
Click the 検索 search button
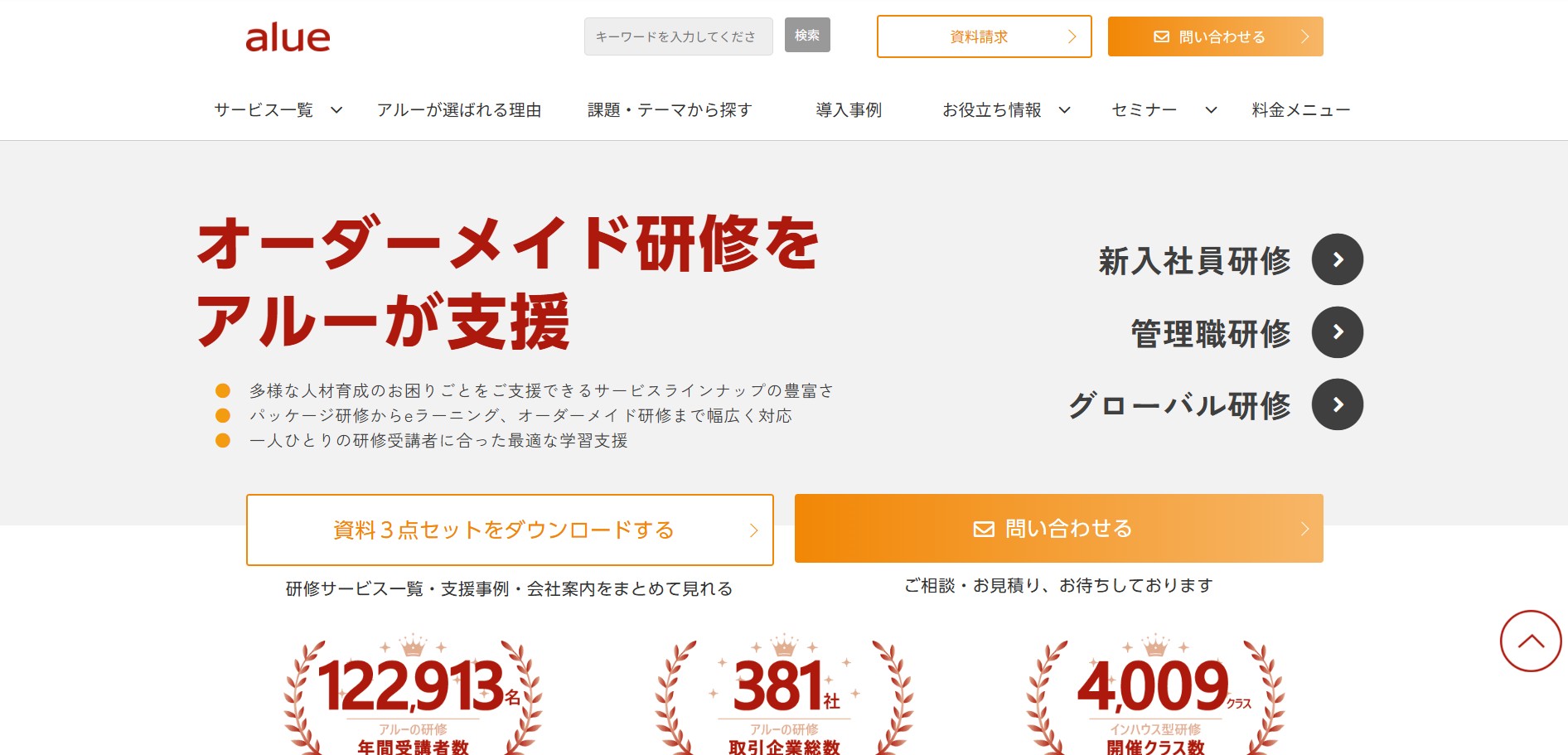pyautogui.click(x=807, y=35)
